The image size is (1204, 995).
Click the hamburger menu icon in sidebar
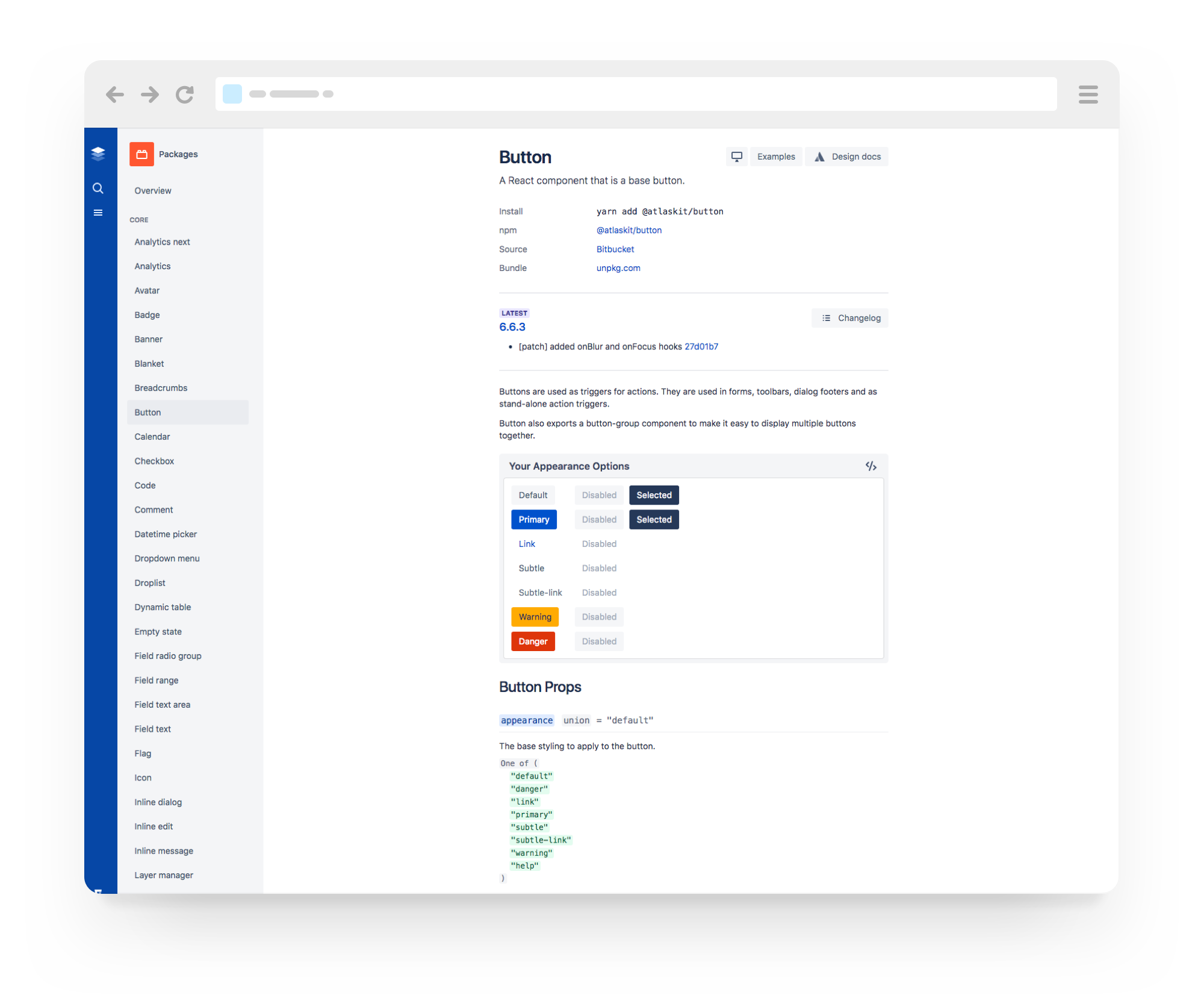pyautogui.click(x=99, y=213)
